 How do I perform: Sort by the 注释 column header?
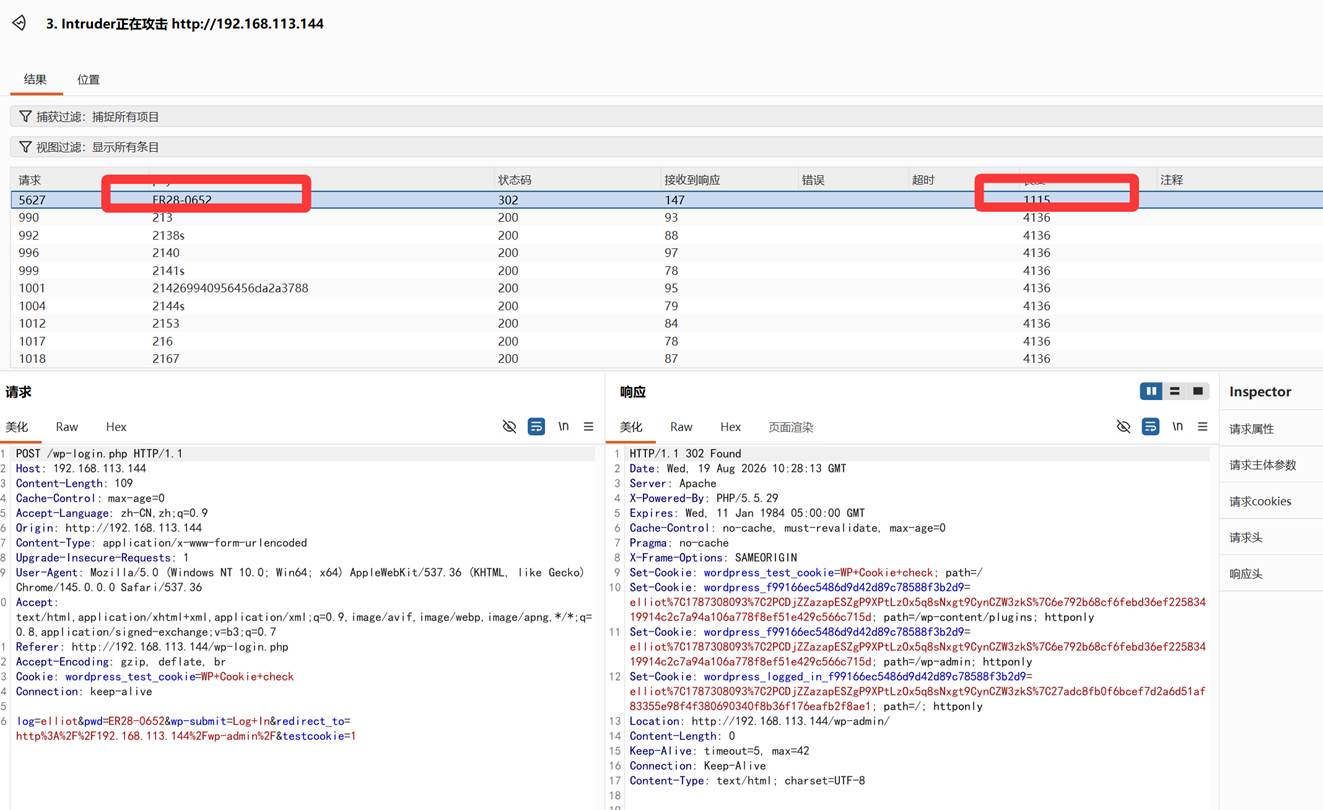(1172, 180)
